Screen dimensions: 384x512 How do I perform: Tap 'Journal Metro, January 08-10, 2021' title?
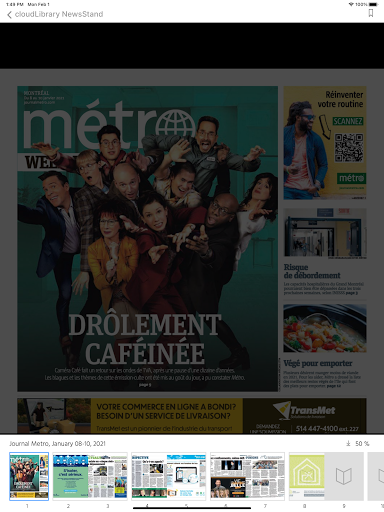point(57,444)
